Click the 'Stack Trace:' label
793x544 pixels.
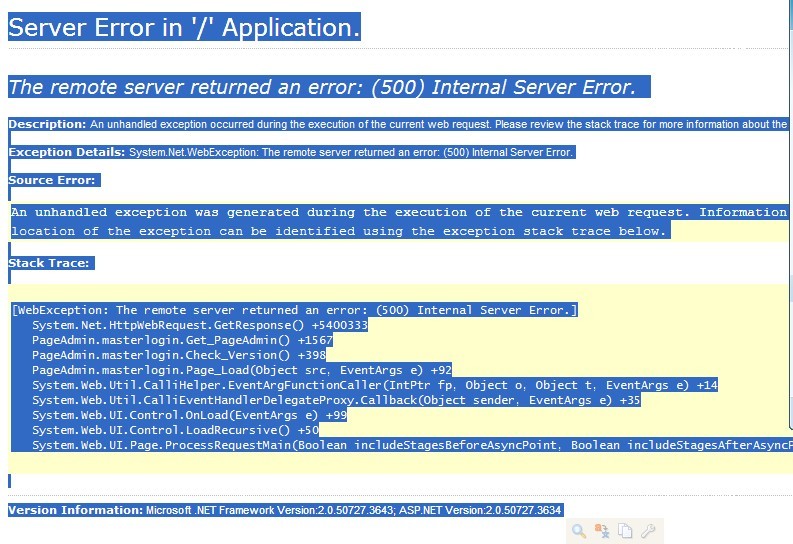[50, 263]
